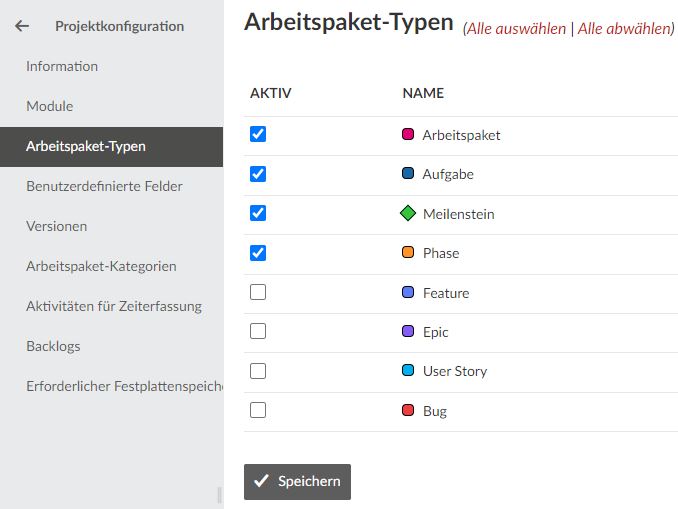The height and width of the screenshot is (509, 678).
Task: Click the Alle abwählen link
Action: 624,29
